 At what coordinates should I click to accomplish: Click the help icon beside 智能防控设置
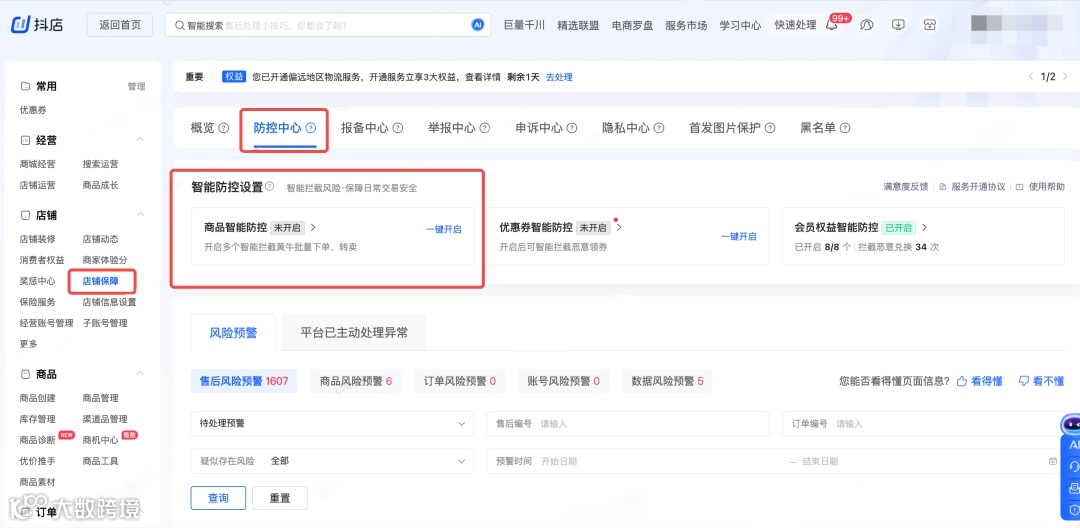[269, 187]
